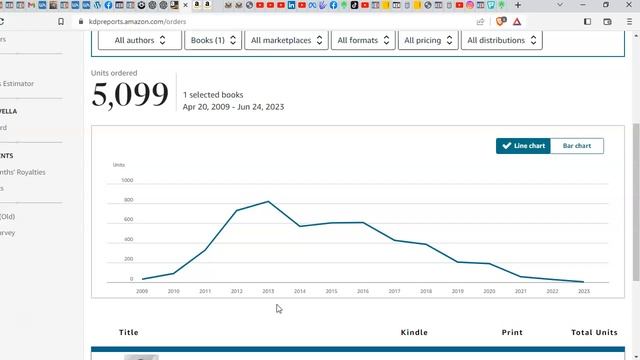Open the Instagram browser tab
The width and height of the screenshot is (640, 360).
tap(470, 5)
